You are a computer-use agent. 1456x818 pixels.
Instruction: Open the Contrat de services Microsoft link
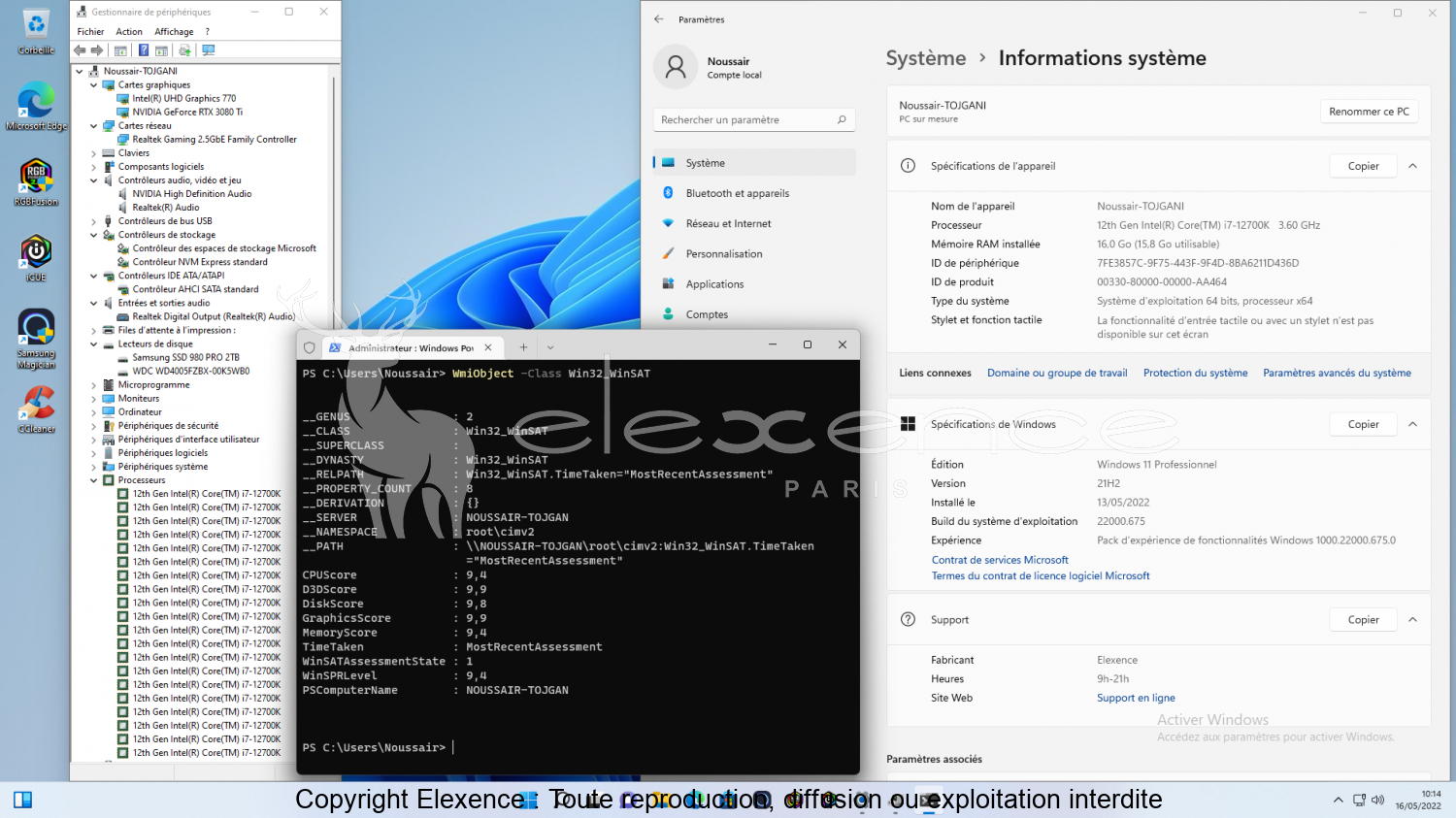coord(1000,560)
